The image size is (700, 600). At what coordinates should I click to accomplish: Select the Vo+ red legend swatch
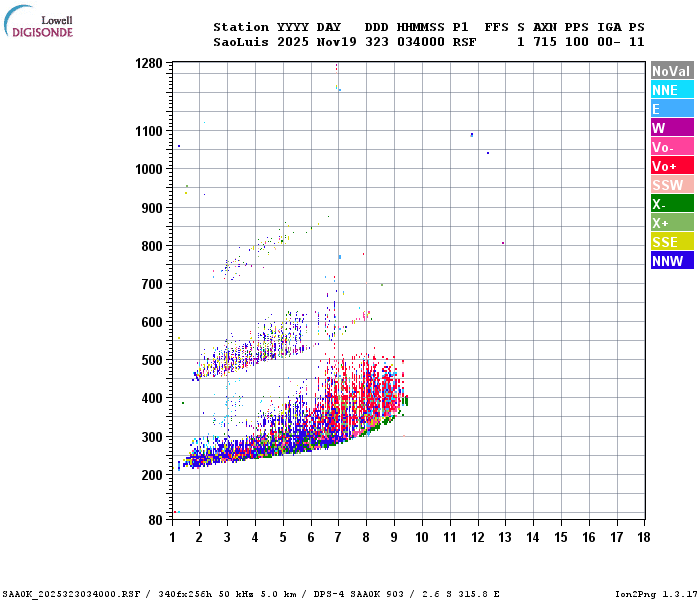pos(672,166)
